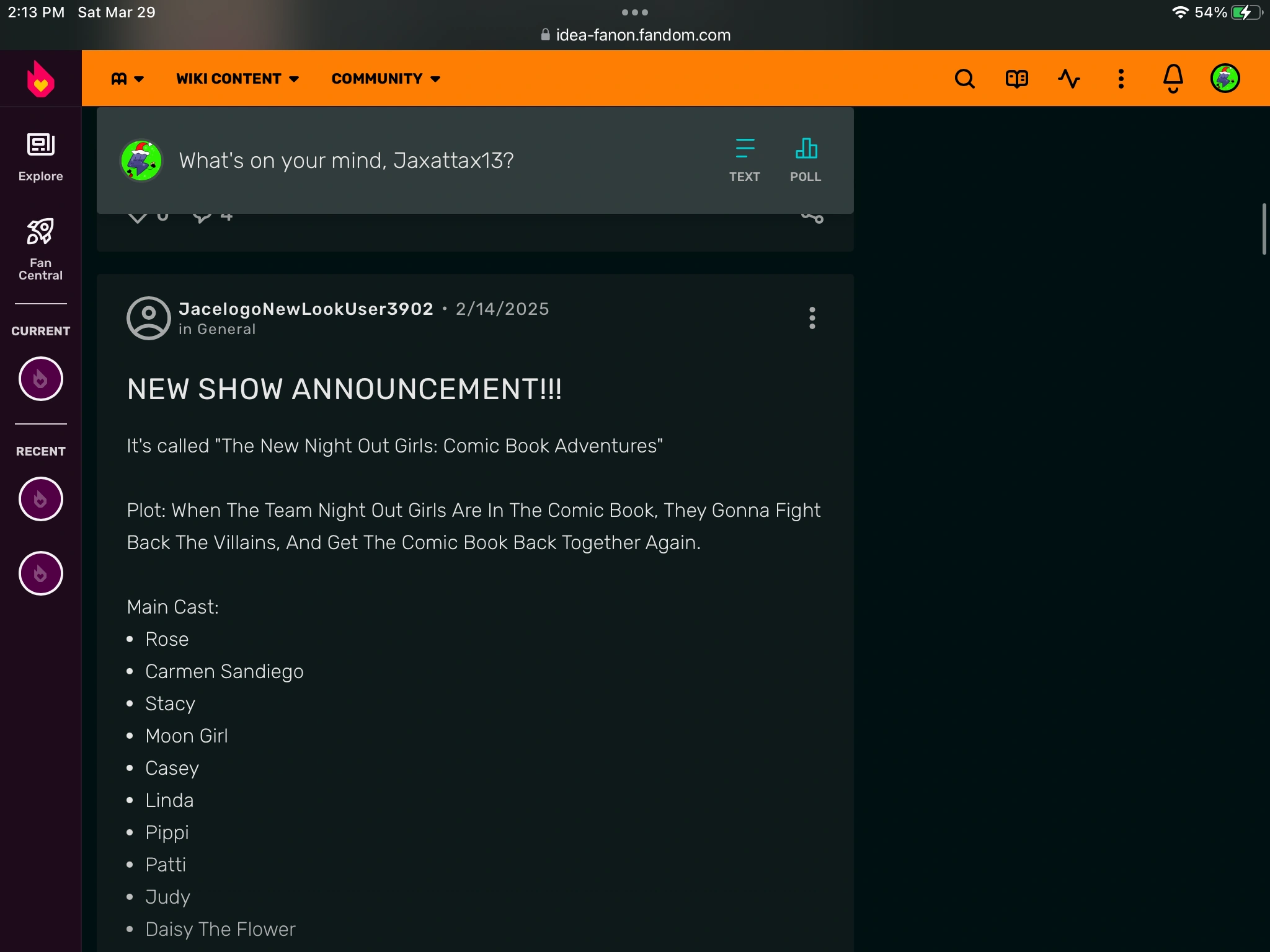This screenshot has width=1270, height=952.
Task: Open header three-dot more menu
Action: (x=1121, y=79)
